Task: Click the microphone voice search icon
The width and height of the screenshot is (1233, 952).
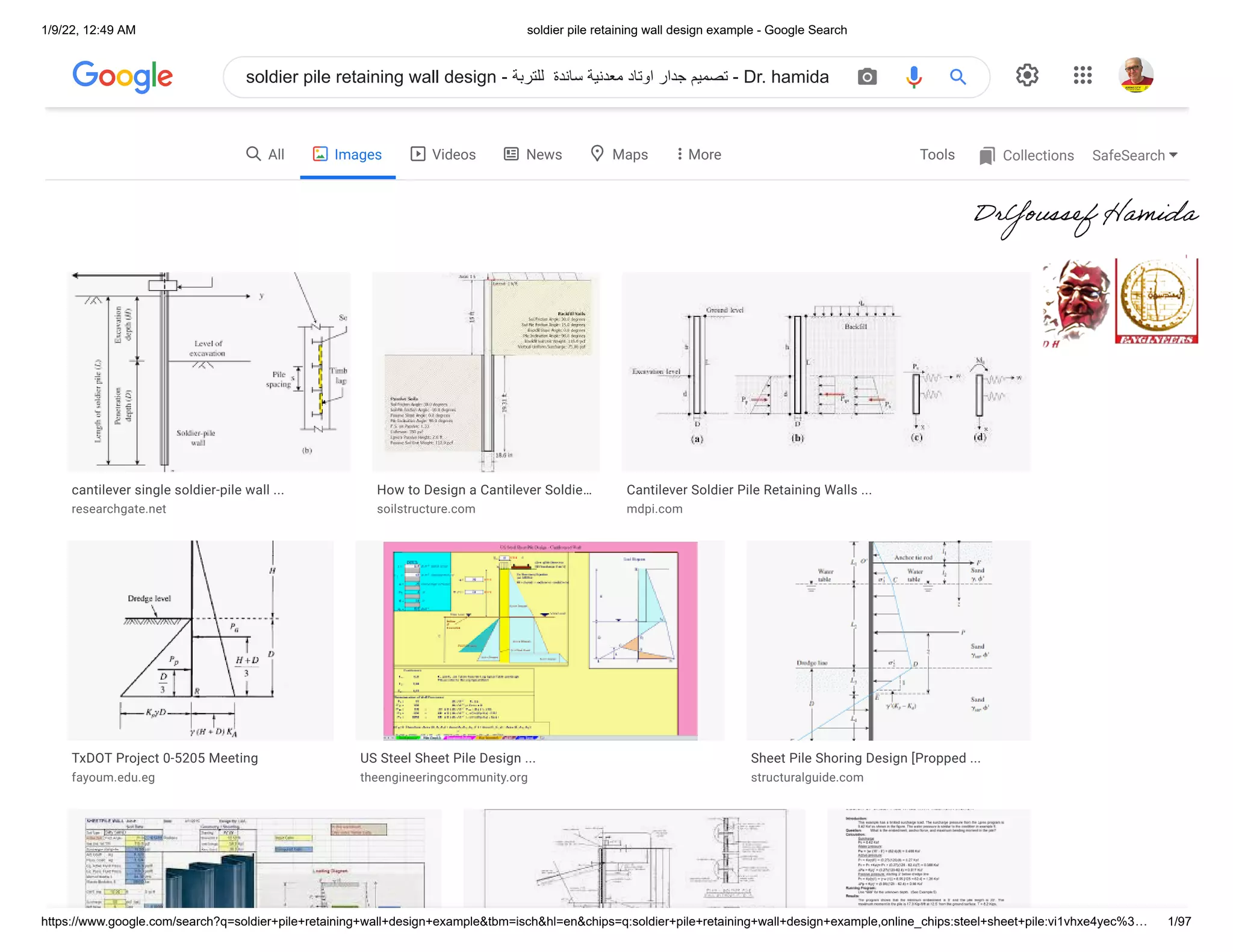Action: pyautogui.click(x=913, y=77)
